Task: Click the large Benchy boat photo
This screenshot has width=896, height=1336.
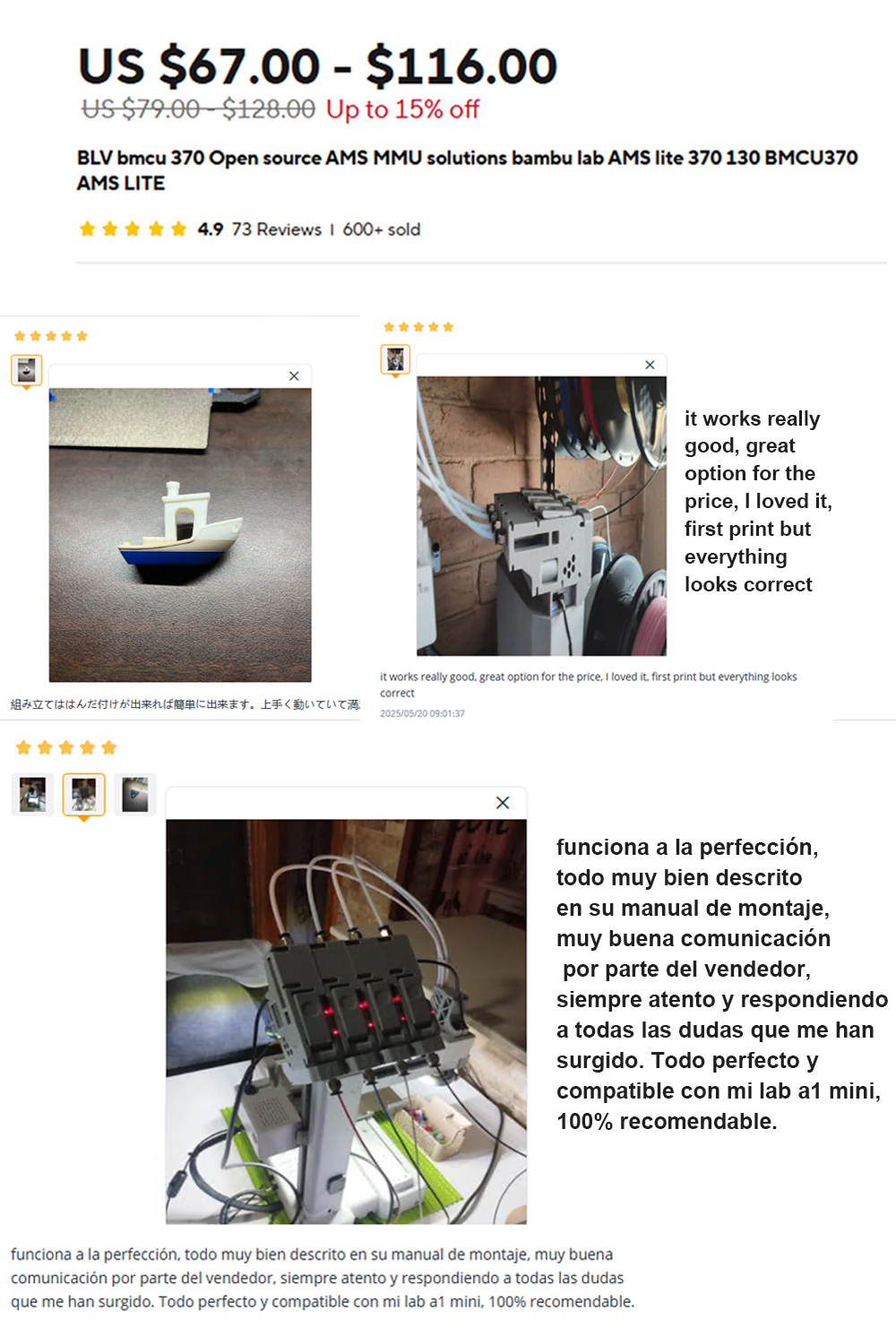Action: [x=180, y=535]
